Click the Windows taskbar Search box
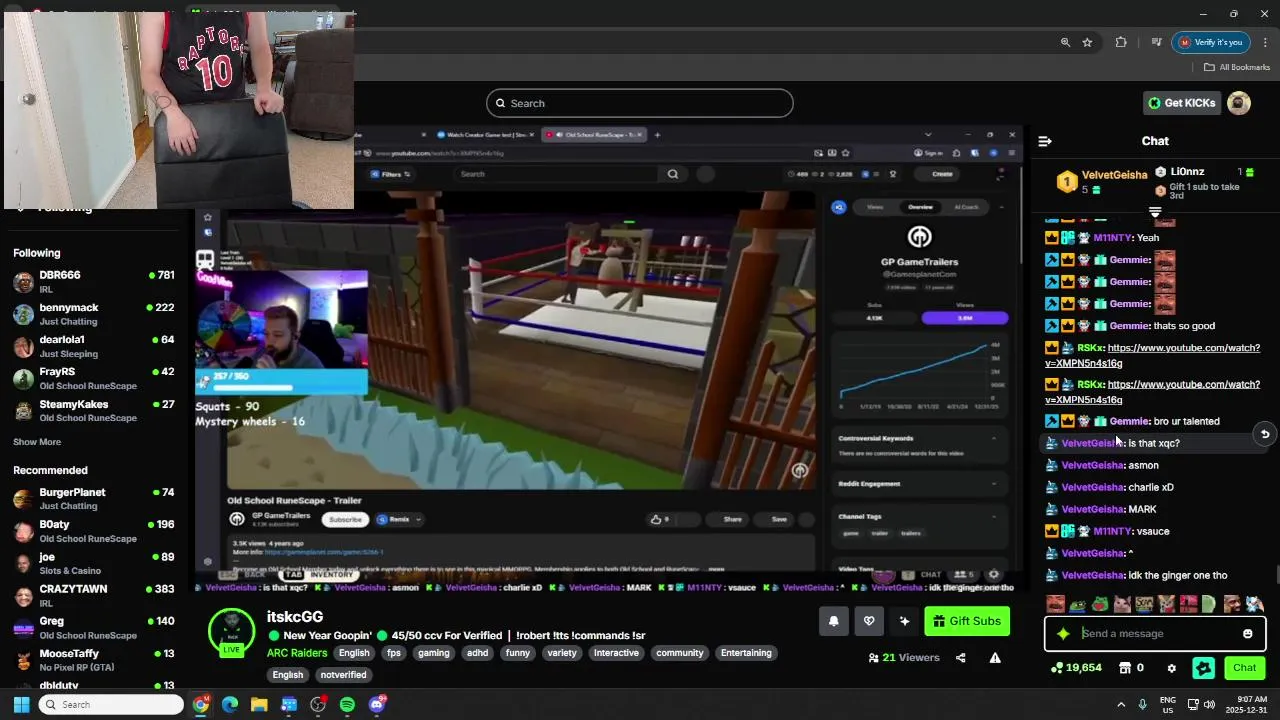This screenshot has height=720, width=1280. 112,705
